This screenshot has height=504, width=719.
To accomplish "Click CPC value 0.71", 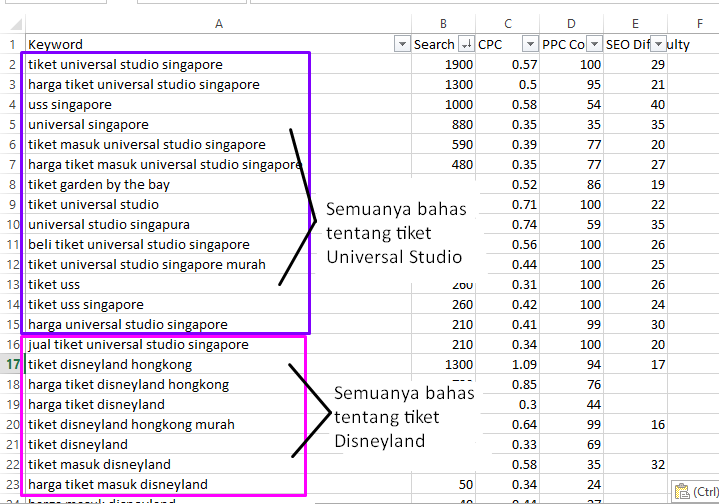I will click(508, 205).
